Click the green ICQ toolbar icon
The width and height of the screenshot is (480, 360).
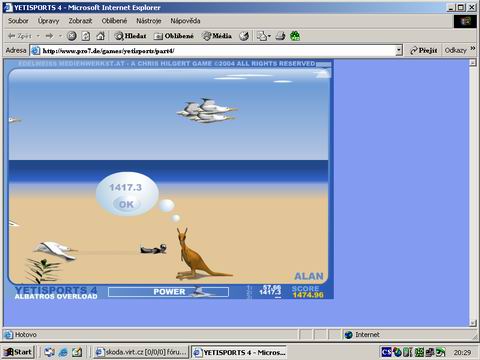[295, 36]
